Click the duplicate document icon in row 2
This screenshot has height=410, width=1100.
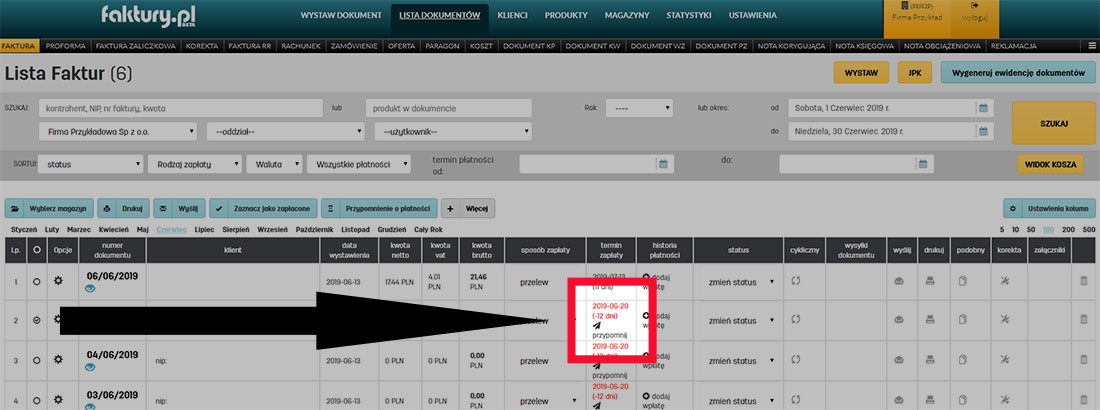964,320
